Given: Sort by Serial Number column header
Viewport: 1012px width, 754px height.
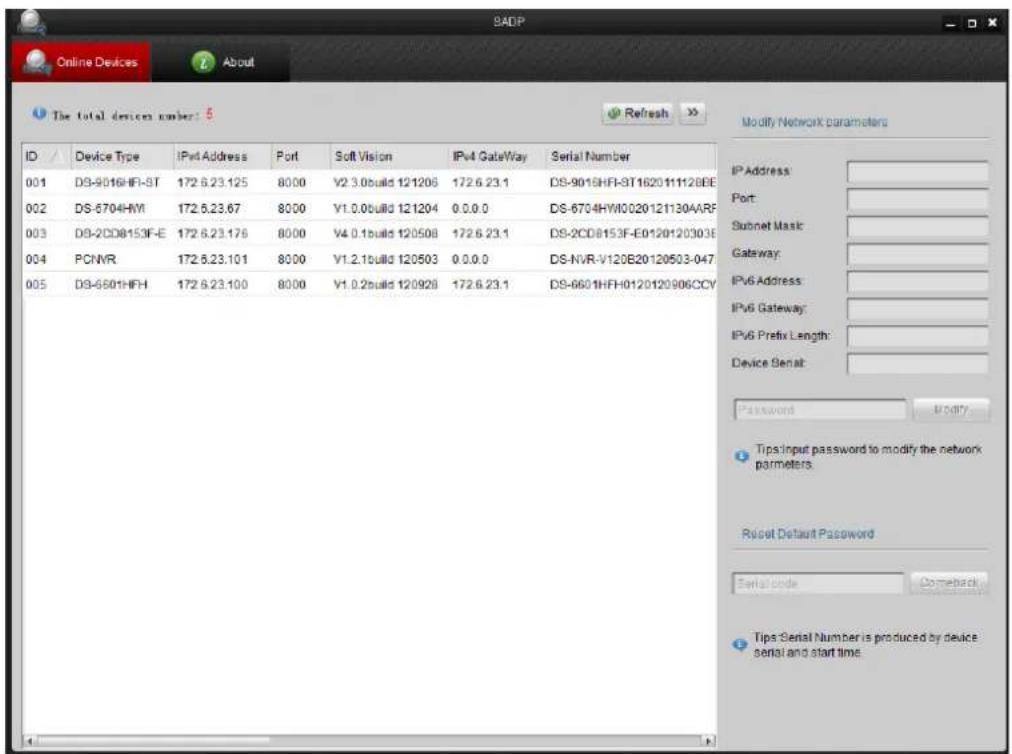Looking at the screenshot, I should point(630,157).
